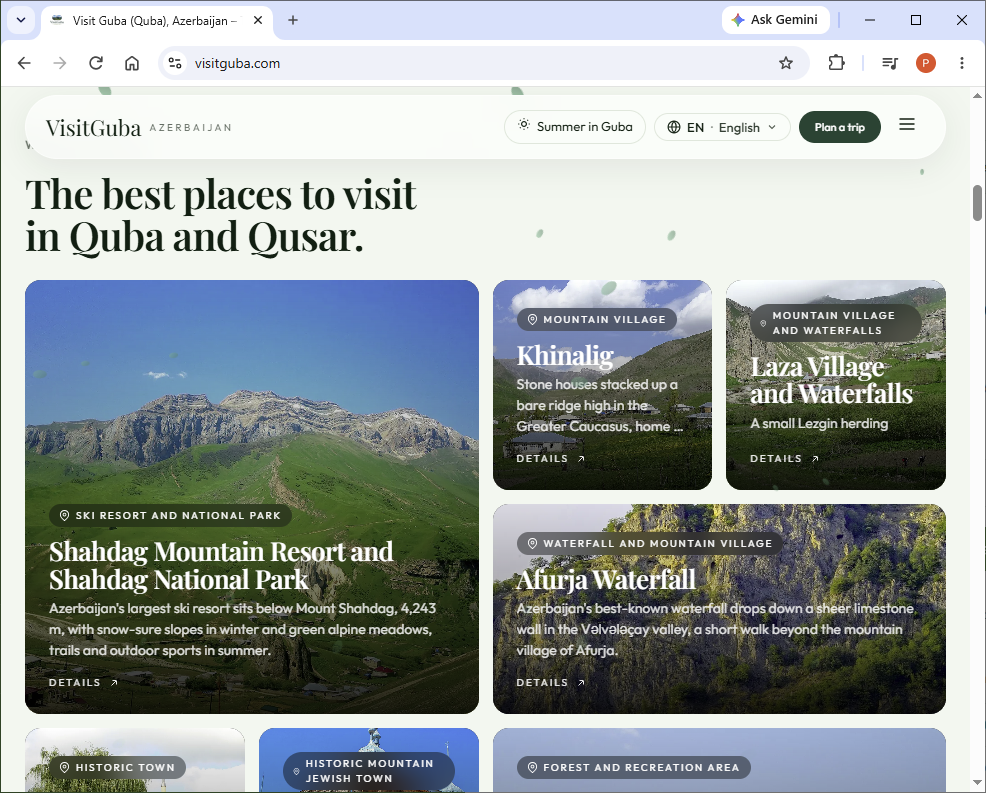This screenshot has height=793, width=986.
Task: Click the Khinalig card title
Action: 565,355
